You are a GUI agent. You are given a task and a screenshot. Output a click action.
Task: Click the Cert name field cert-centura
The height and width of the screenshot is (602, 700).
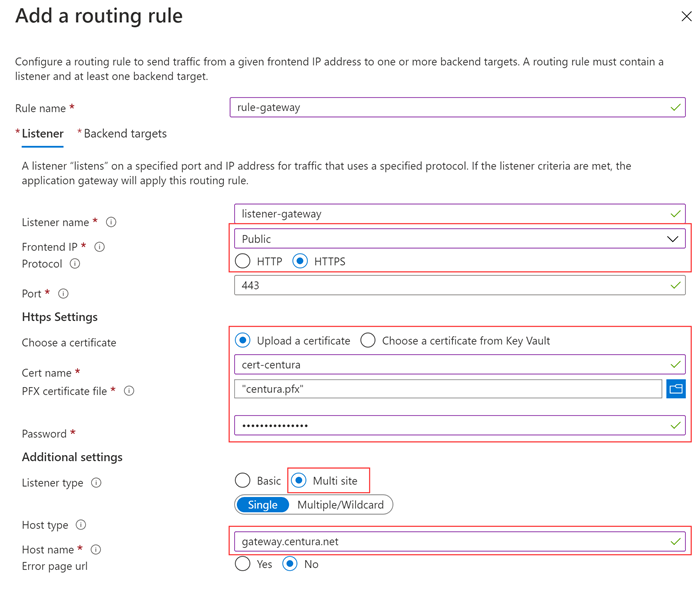460,364
